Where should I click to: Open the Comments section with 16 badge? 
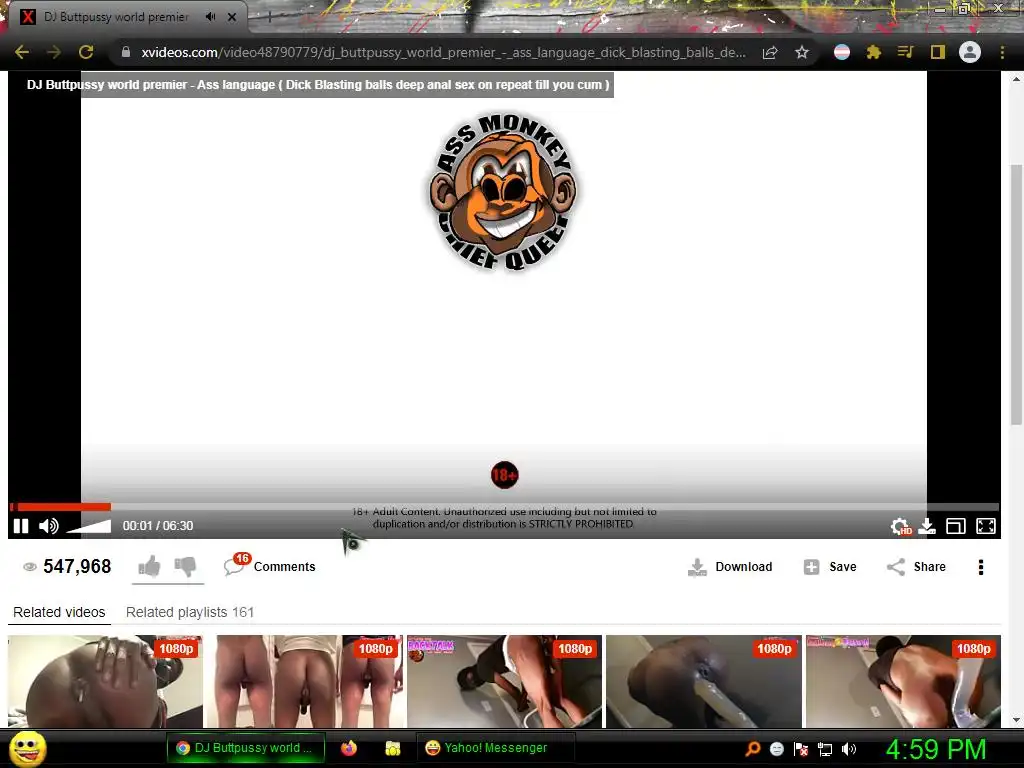tap(269, 566)
